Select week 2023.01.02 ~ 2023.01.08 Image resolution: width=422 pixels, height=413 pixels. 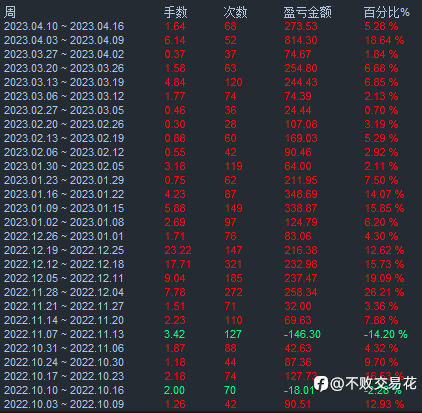64,222
